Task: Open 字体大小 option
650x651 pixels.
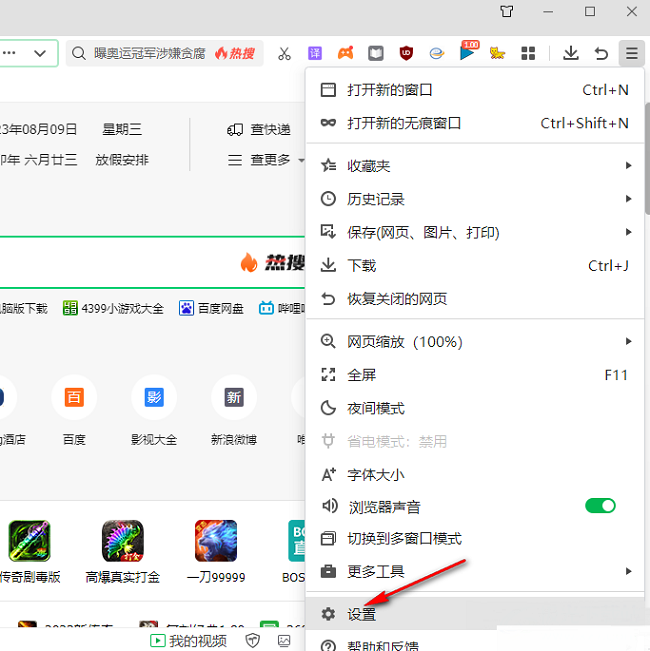Action: pyautogui.click(x=475, y=475)
